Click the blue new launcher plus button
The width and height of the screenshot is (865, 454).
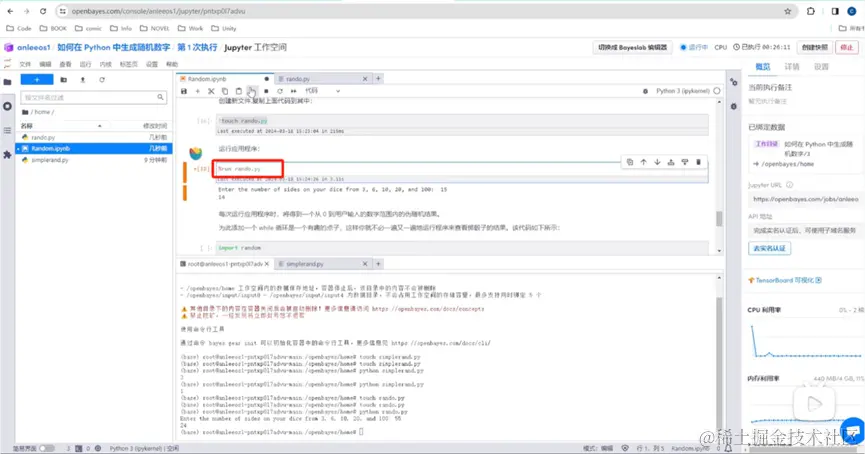click(37, 80)
